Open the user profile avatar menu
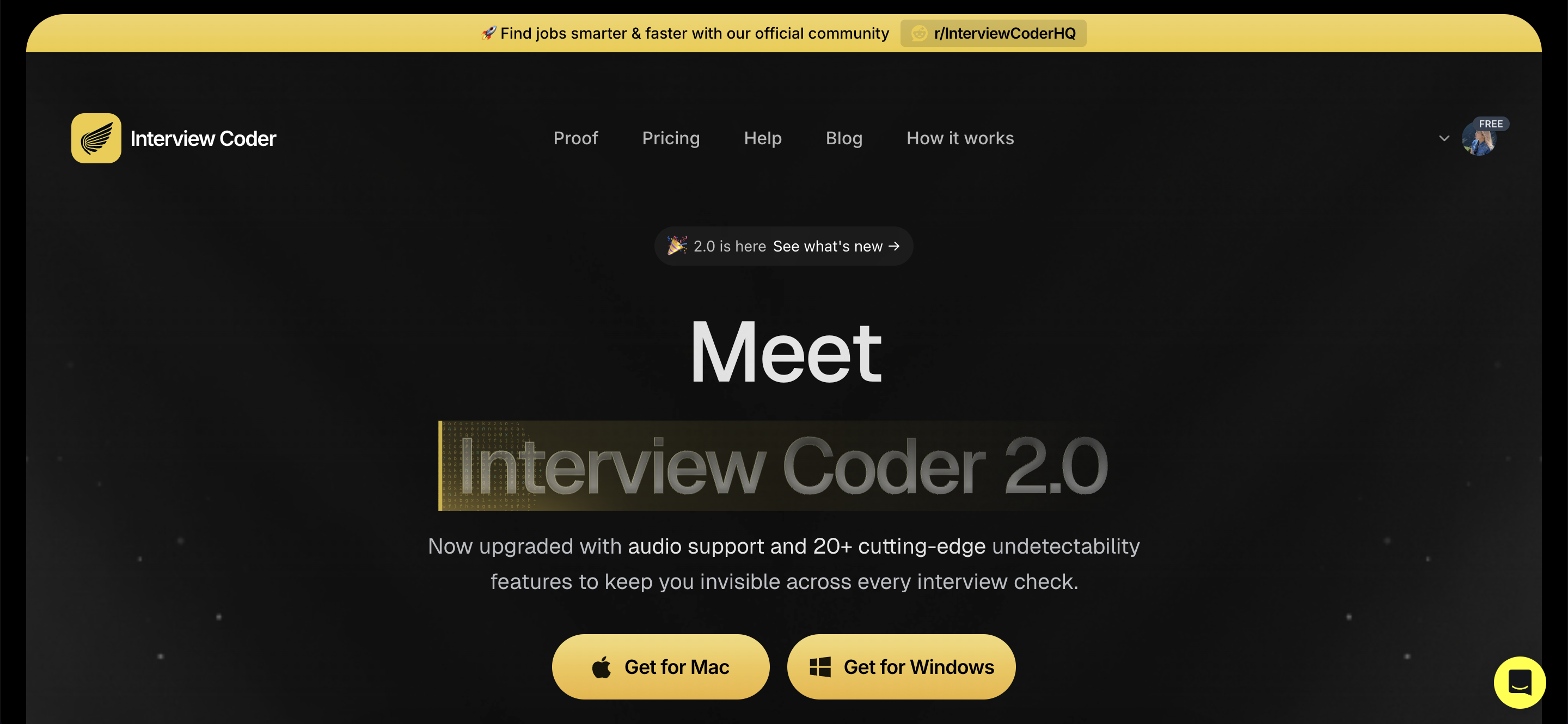 (x=1479, y=139)
